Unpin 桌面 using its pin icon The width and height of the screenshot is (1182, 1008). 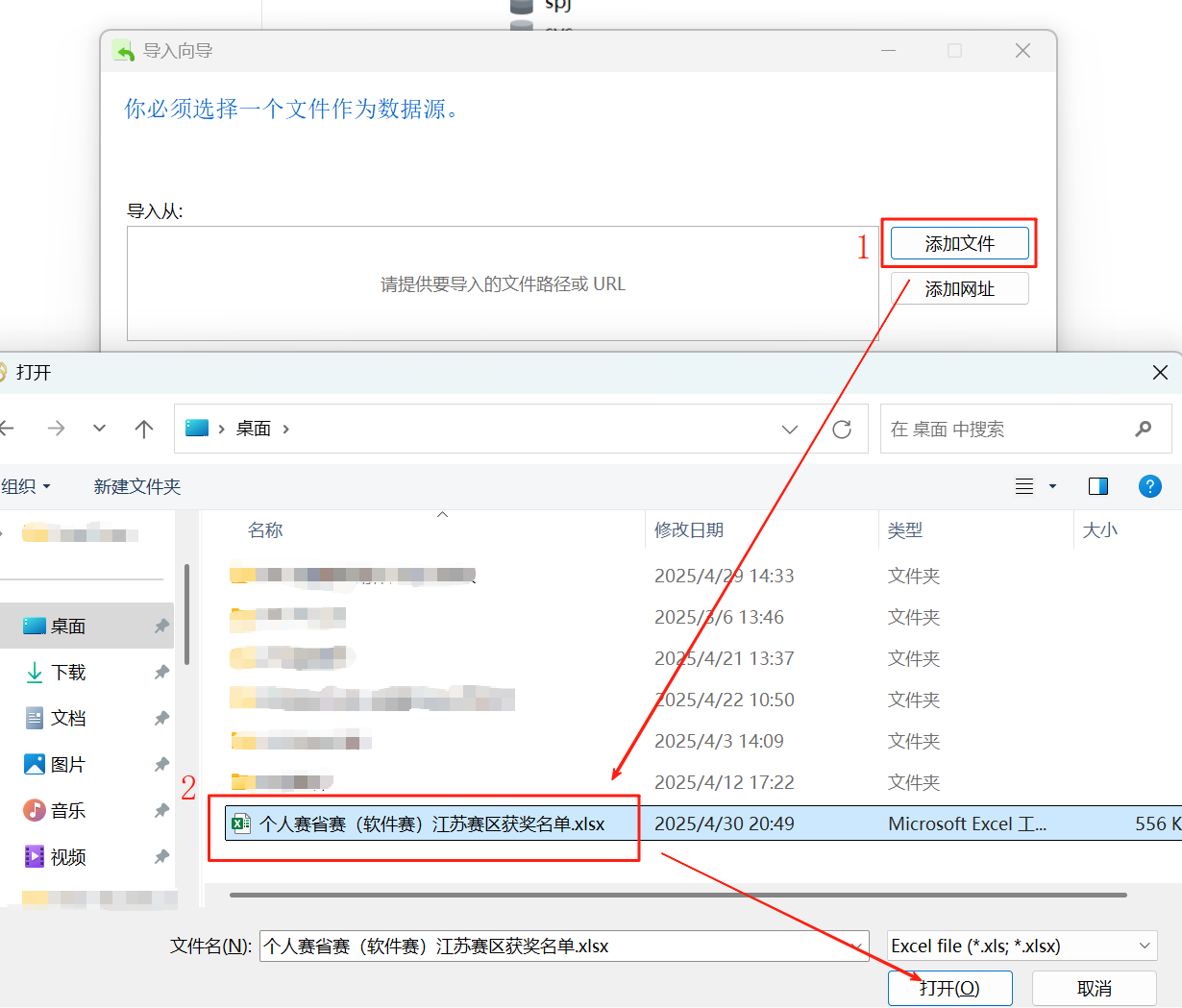click(161, 627)
